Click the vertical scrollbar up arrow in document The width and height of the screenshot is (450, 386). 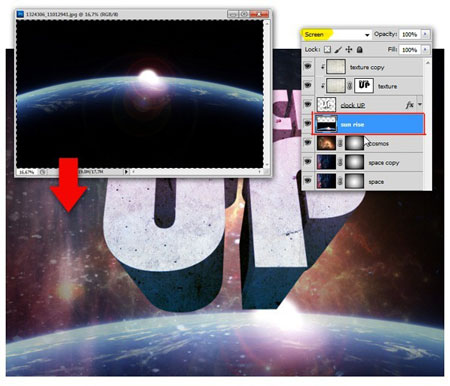pos(267,23)
